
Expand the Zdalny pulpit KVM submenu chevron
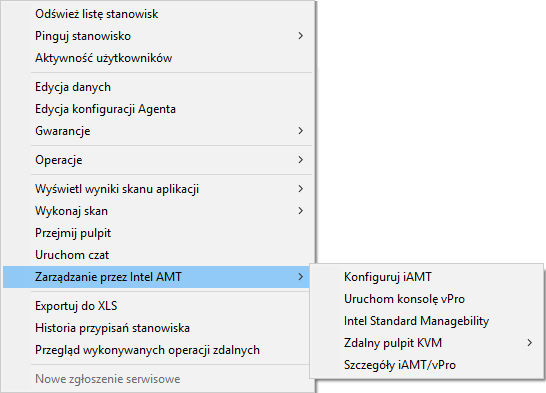pos(530,343)
